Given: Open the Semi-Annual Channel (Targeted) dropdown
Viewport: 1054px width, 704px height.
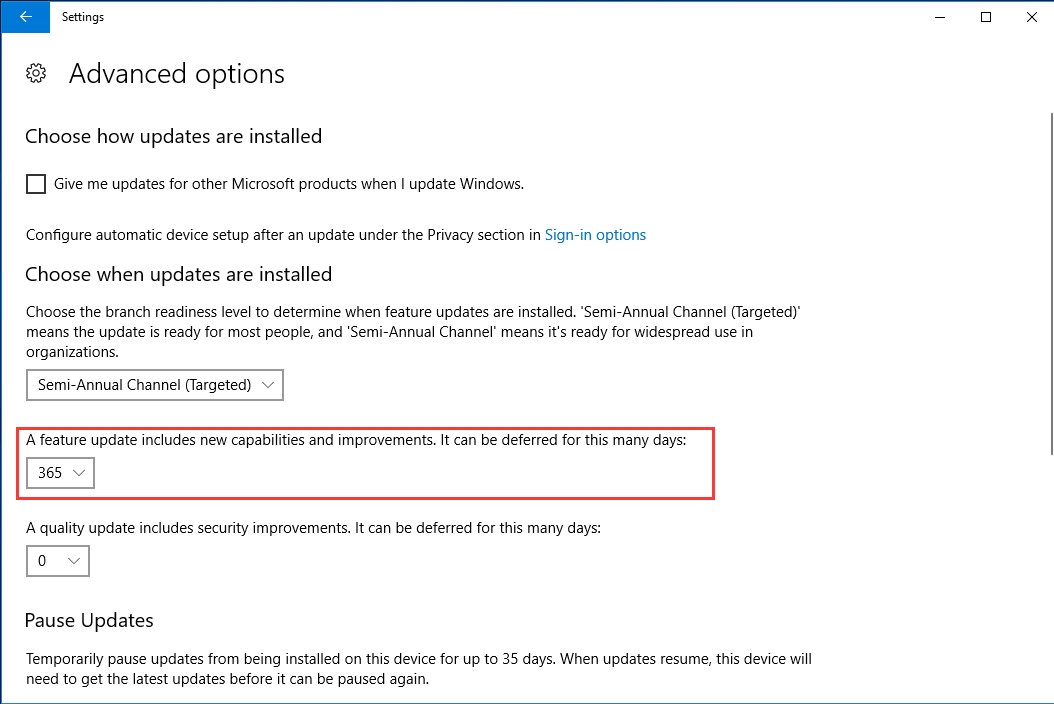Looking at the screenshot, I should point(155,385).
